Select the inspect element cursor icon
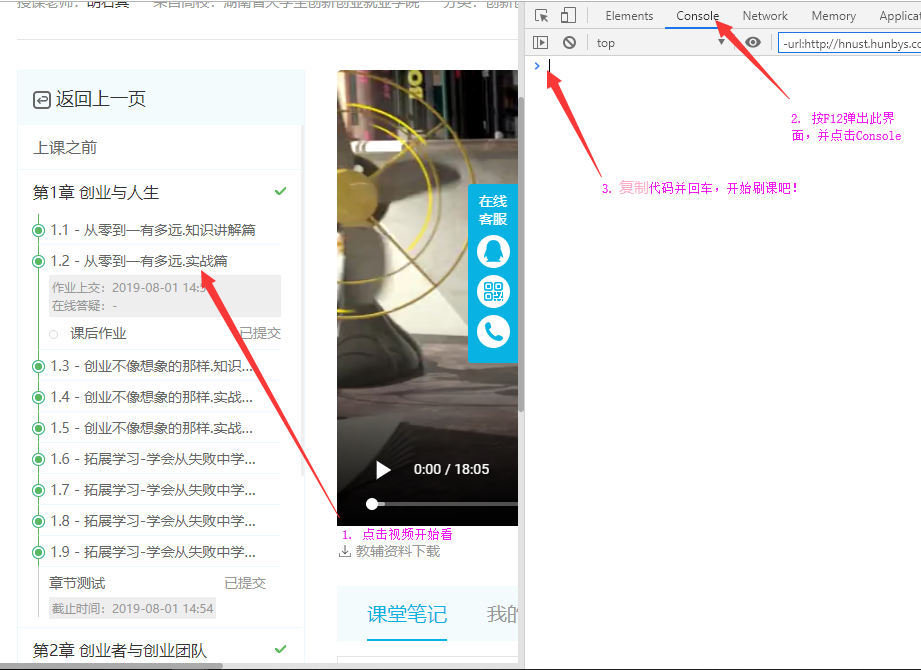Screen dimensions: 921x670 (542, 16)
